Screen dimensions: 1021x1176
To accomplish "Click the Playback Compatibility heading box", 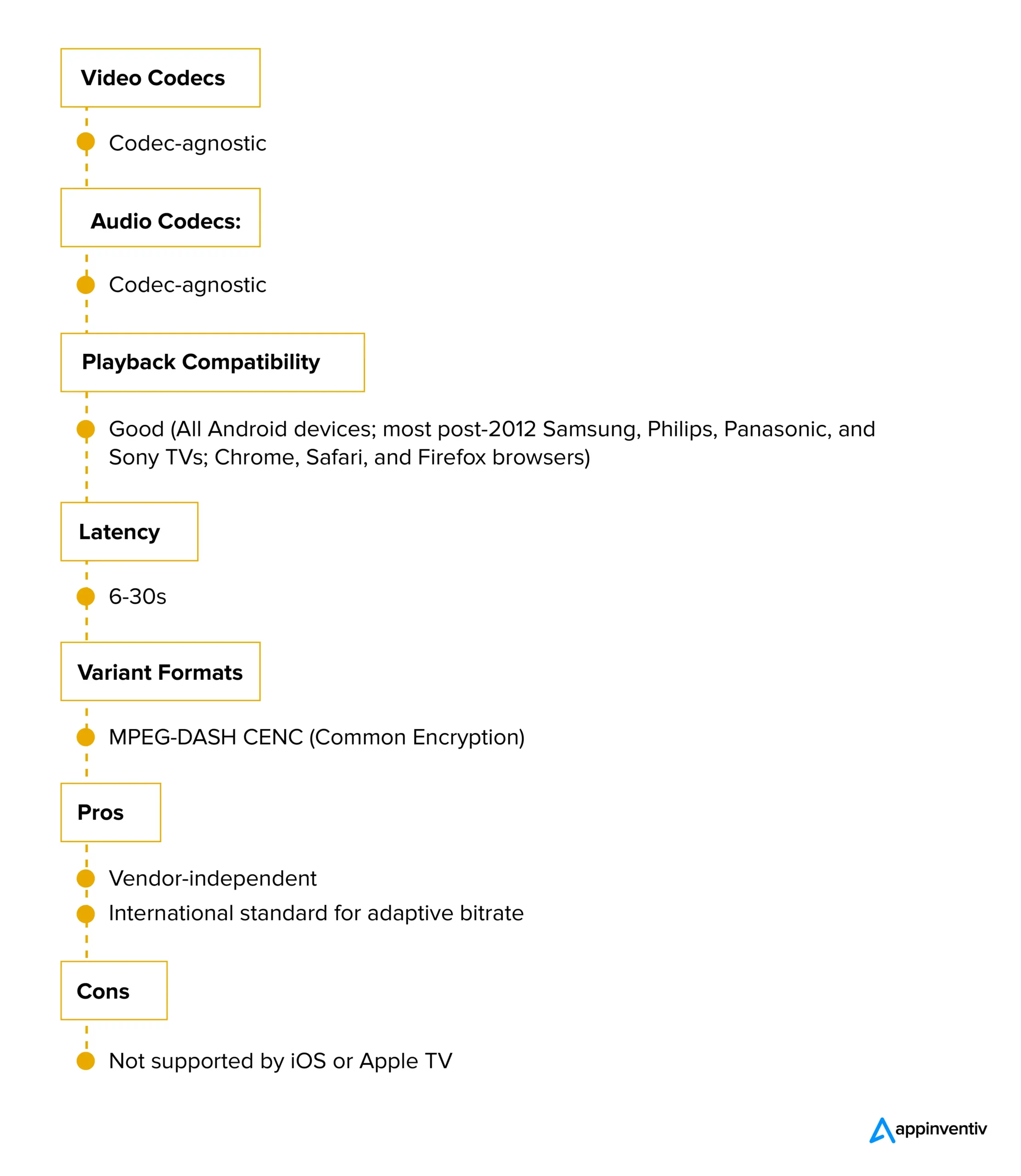I will click(213, 362).
